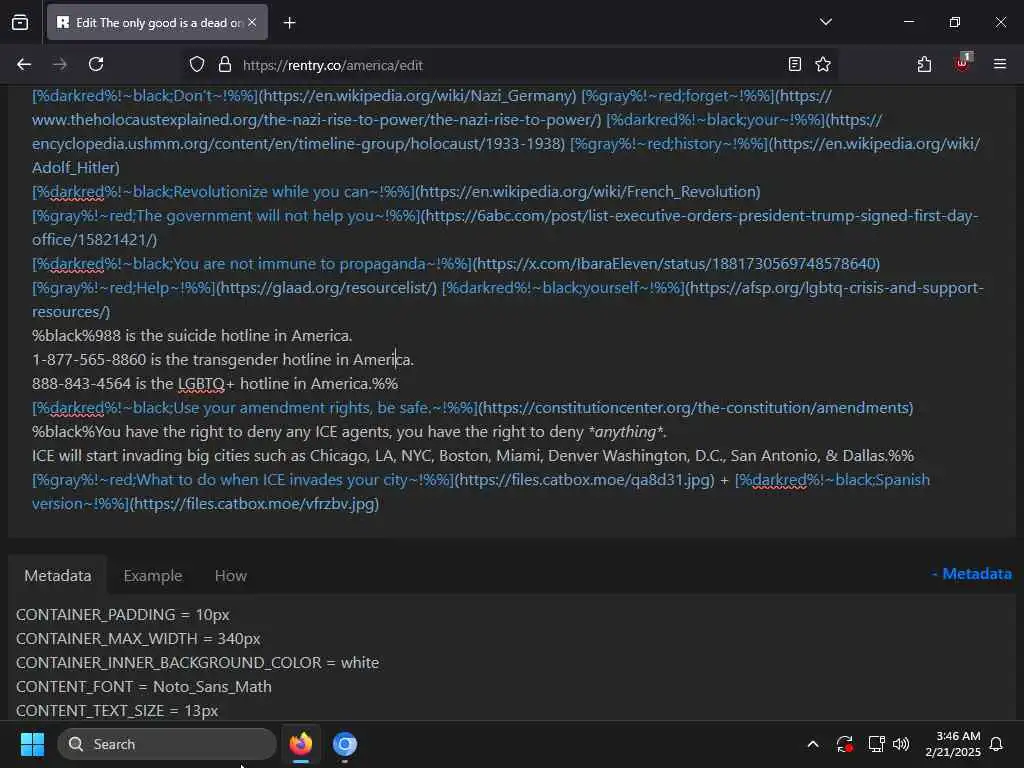
Task: Open the list all tabs dropdown
Action: tap(825, 22)
